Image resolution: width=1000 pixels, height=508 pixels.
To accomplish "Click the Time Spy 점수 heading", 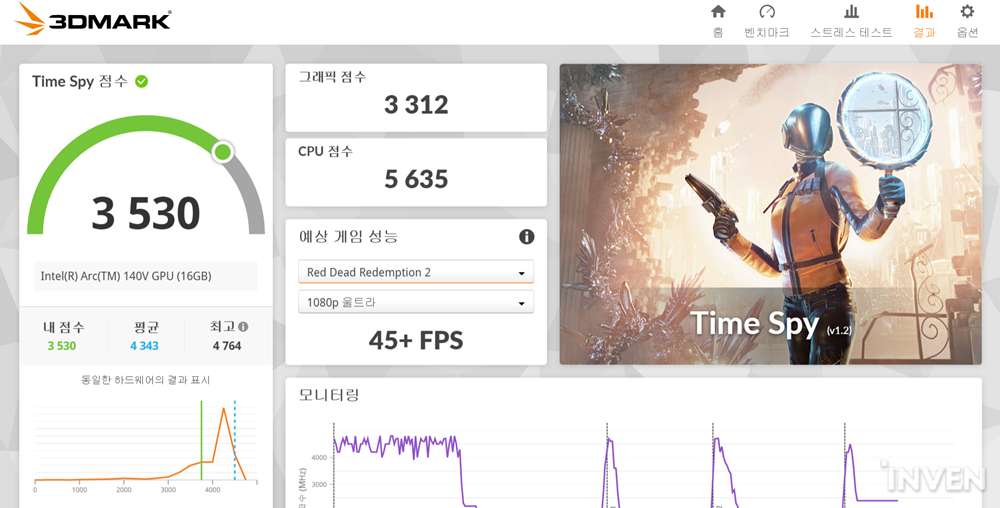I will pyautogui.click(x=80, y=82).
